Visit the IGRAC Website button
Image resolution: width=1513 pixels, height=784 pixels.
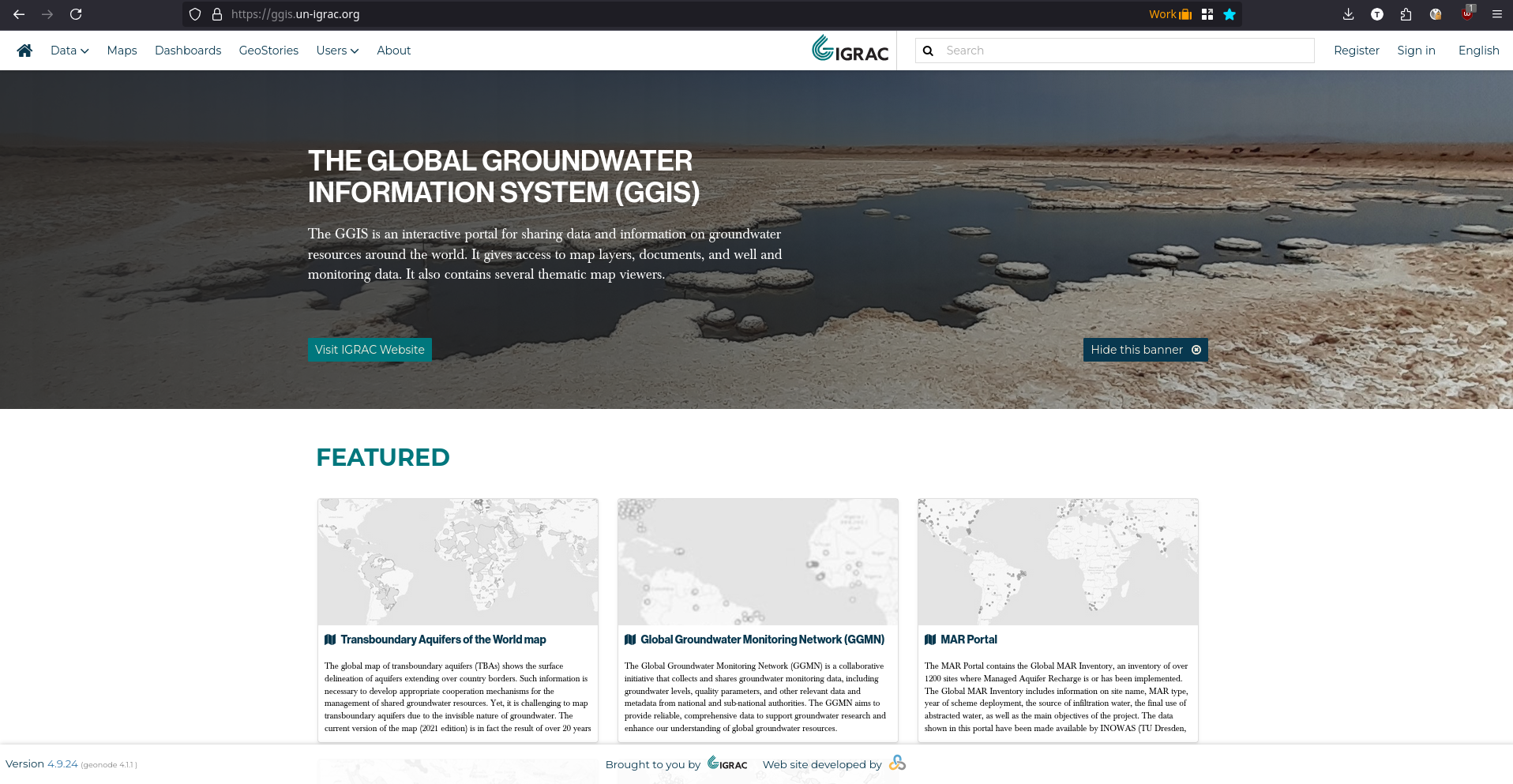pyautogui.click(x=370, y=350)
